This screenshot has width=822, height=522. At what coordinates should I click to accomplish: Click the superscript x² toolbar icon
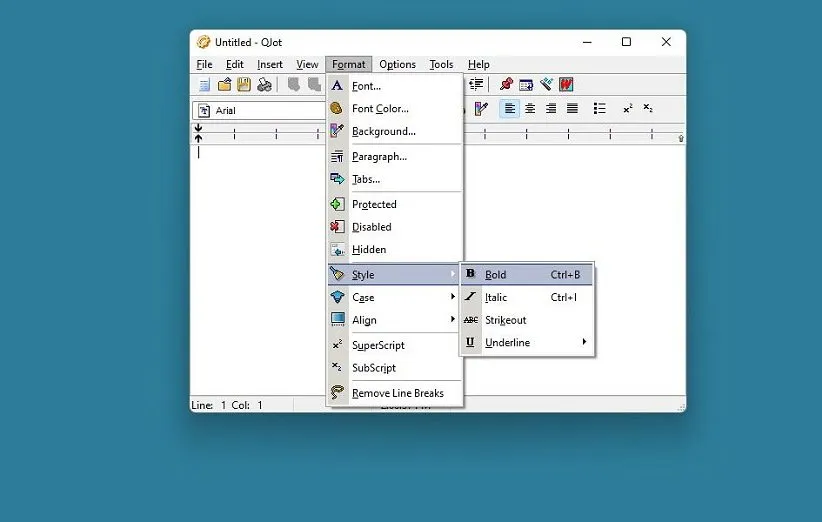click(x=628, y=109)
